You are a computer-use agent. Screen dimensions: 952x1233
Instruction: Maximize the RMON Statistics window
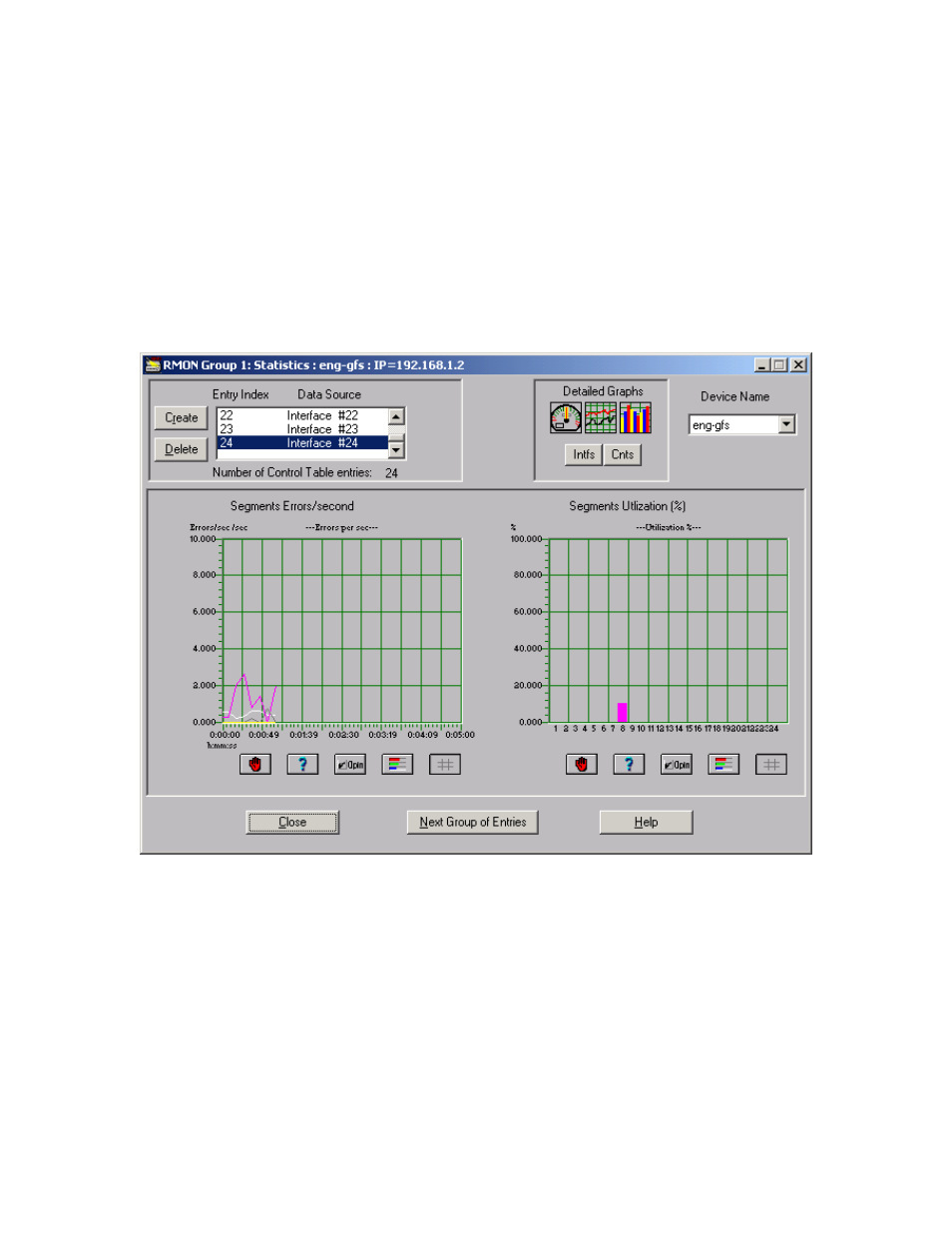[779, 365]
